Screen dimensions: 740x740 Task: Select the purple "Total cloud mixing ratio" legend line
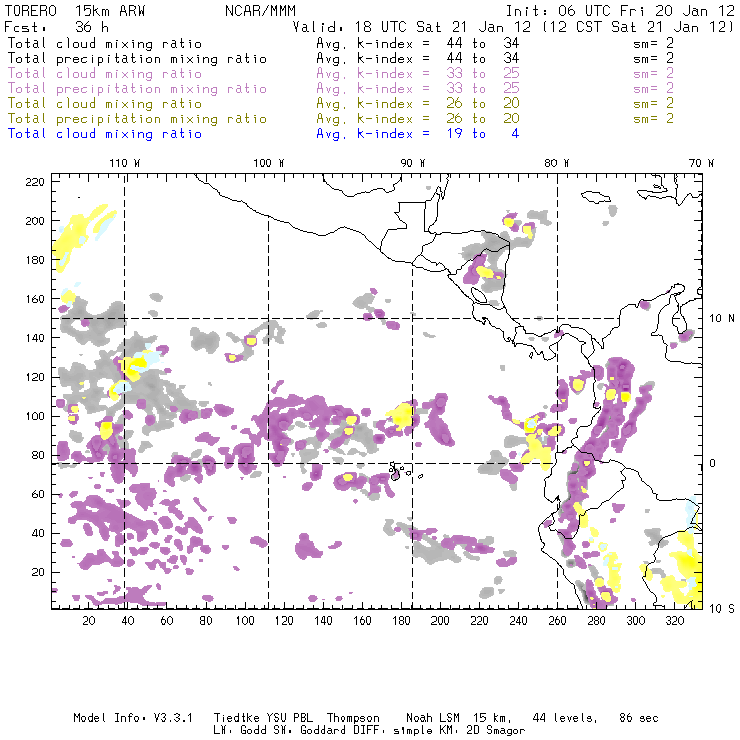(x=105, y=74)
